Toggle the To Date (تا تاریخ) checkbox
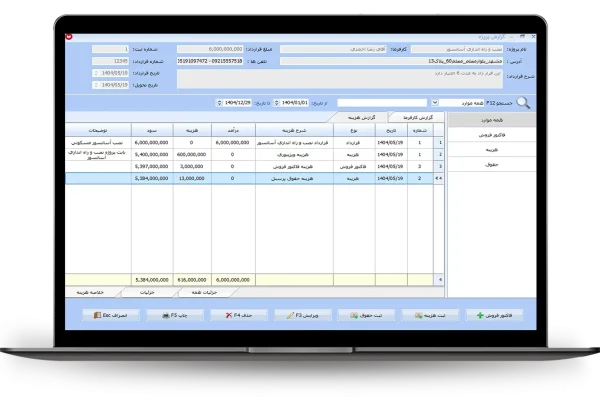The height and width of the screenshot is (400, 600). pyautogui.click(x=220, y=102)
